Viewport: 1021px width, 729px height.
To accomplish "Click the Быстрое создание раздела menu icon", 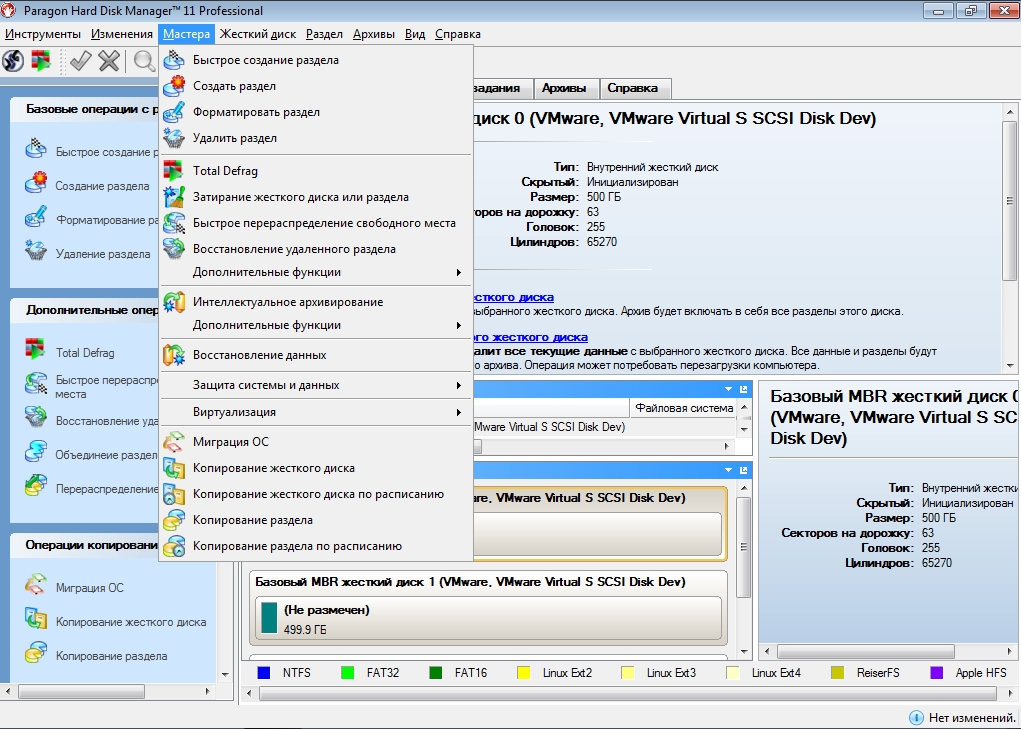I will (x=174, y=60).
